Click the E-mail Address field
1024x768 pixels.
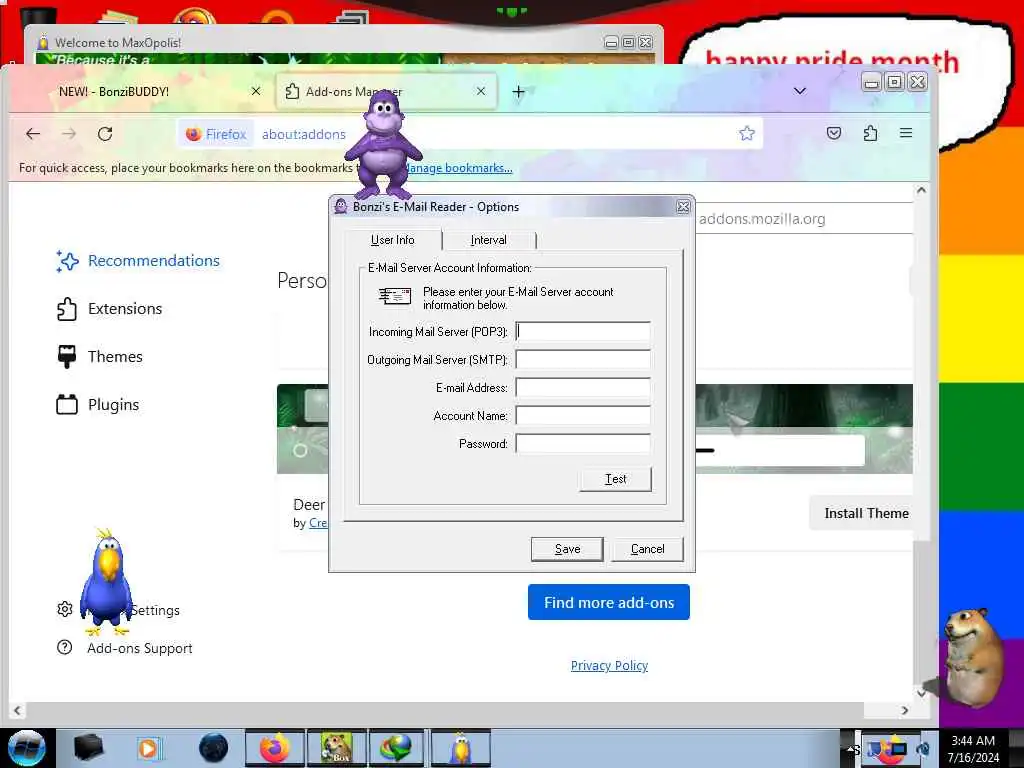tap(583, 388)
